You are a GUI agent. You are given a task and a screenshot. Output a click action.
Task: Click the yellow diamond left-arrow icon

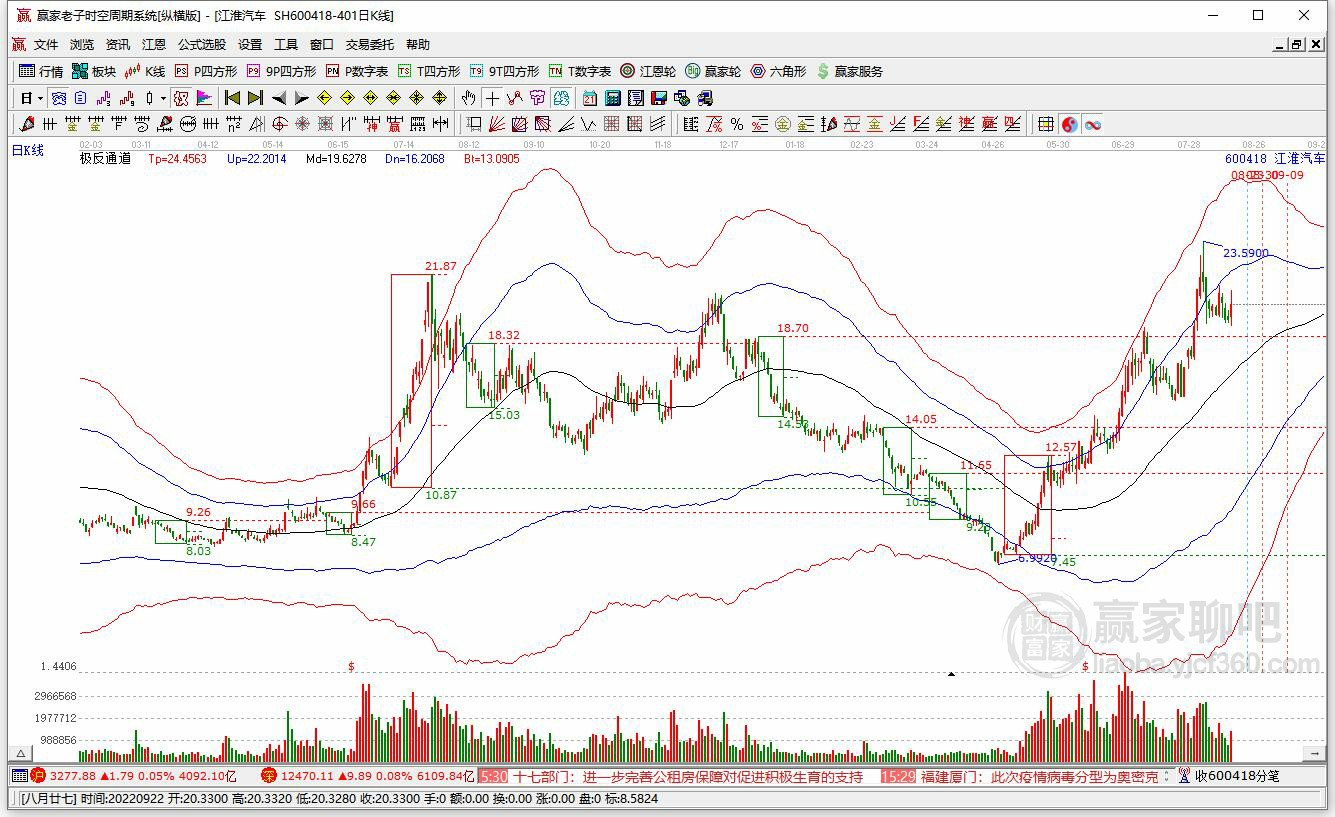[324, 98]
